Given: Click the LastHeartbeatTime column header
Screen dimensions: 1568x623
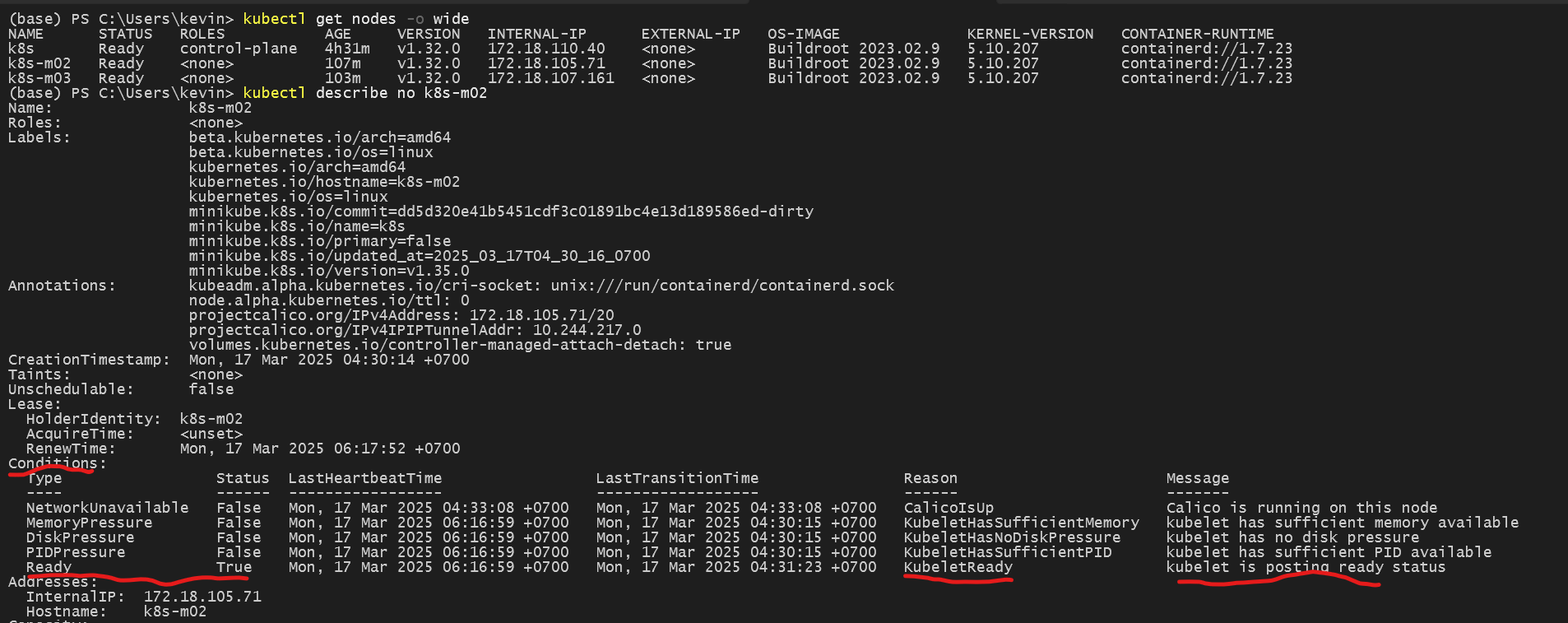Looking at the screenshot, I should [x=364, y=478].
